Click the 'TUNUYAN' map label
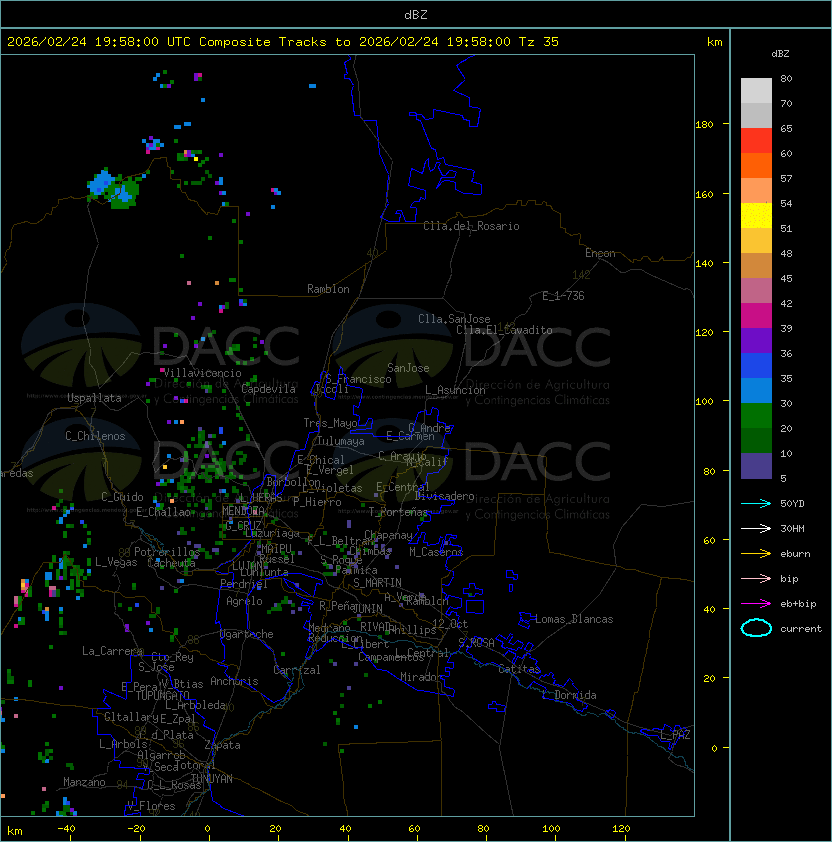The height and width of the screenshot is (842, 832). pyautogui.click(x=212, y=779)
